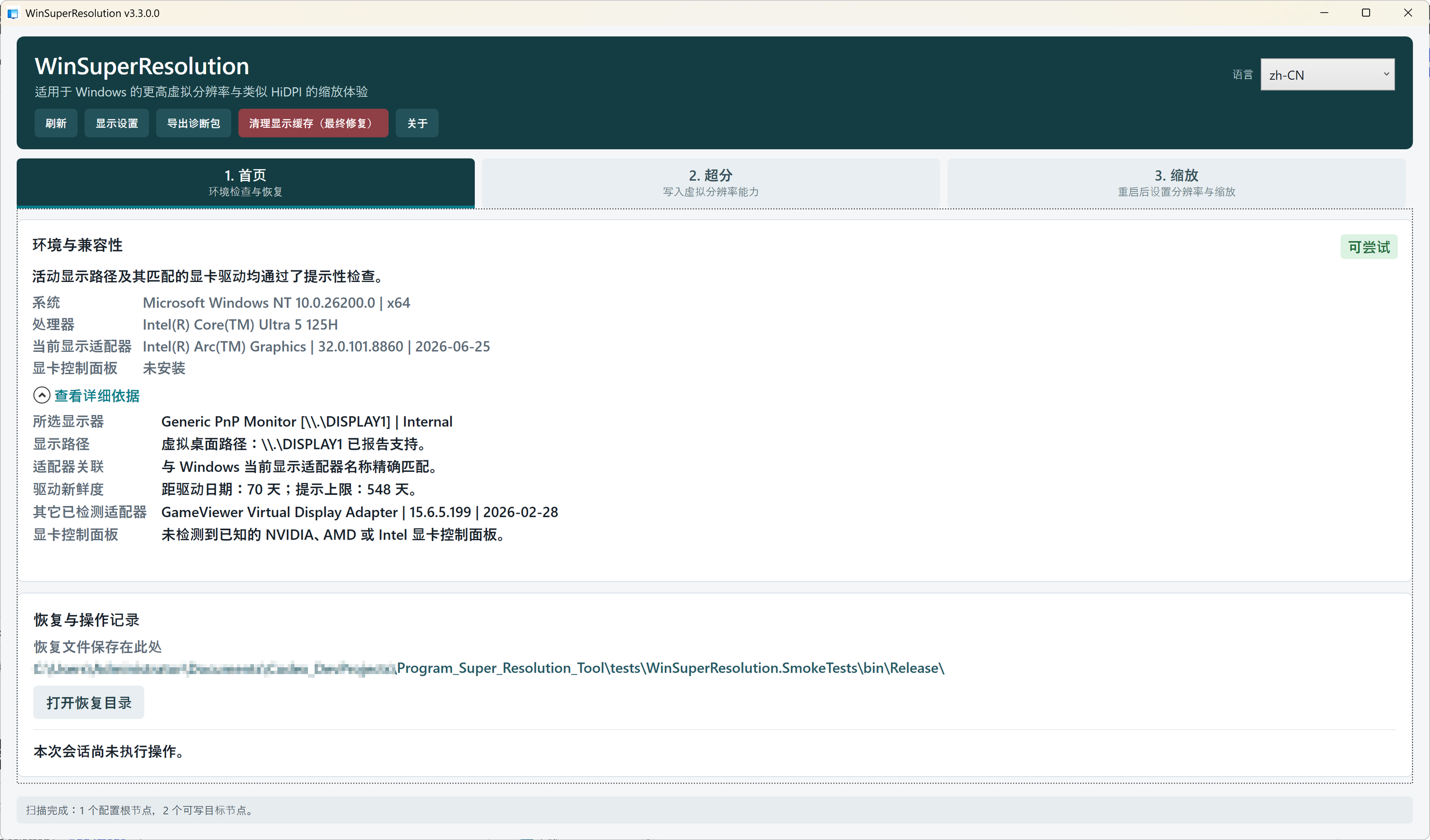This screenshot has height=840, width=1430.
Task: Collapse the 查看详细依据 details expander
Action: point(87,395)
